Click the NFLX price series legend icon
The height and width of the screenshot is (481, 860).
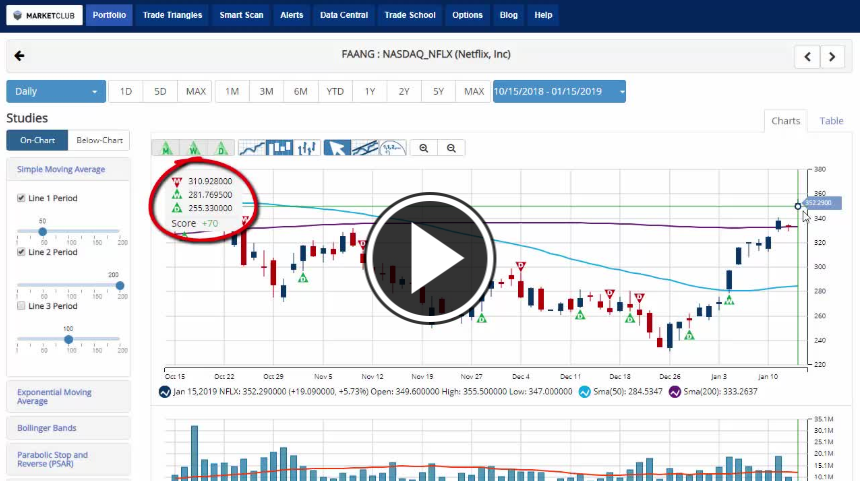165,392
